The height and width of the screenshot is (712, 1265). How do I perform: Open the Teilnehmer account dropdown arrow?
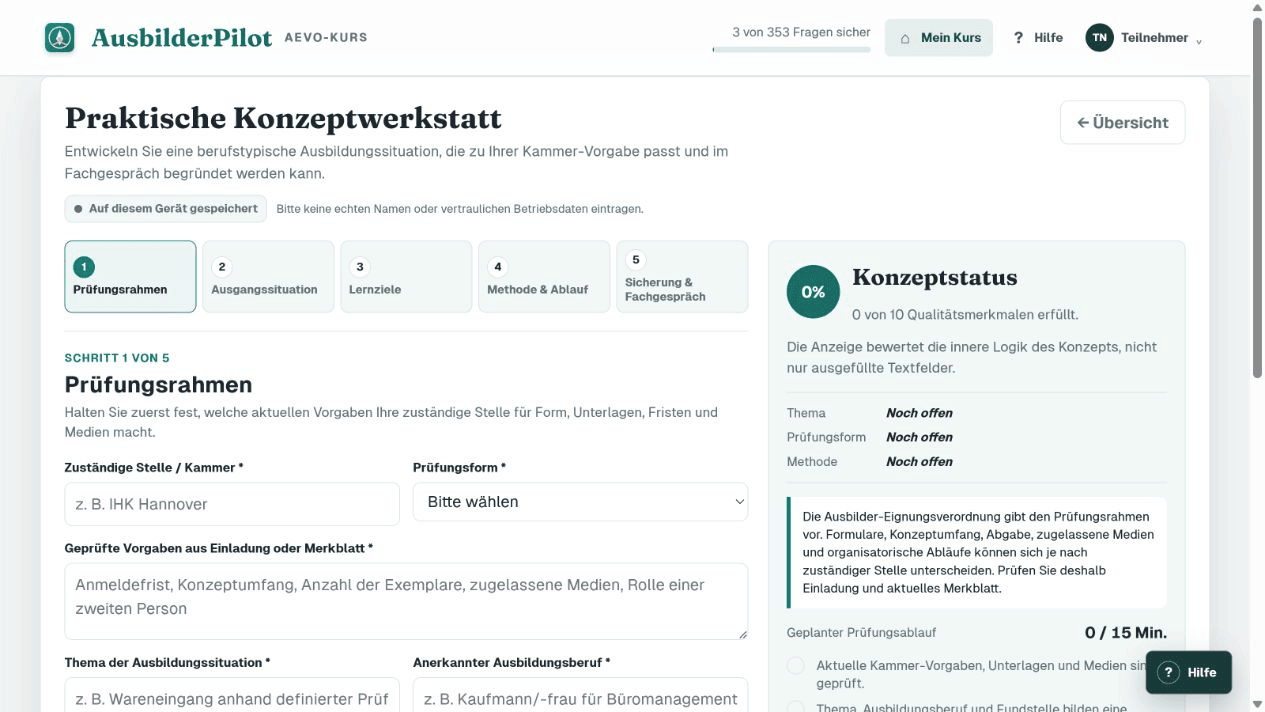[x=1199, y=41]
